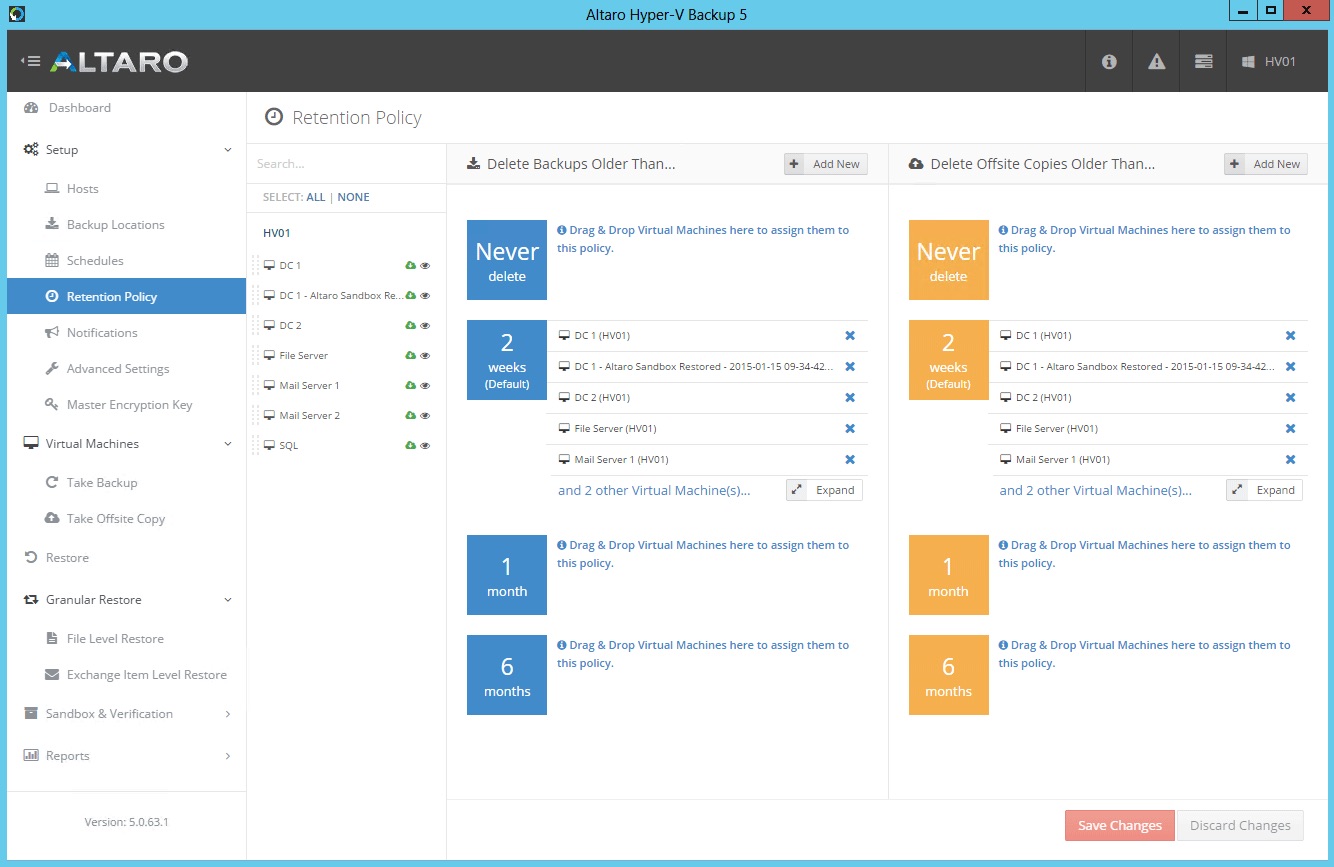Open the warning alerts icon
The width and height of the screenshot is (1334, 867).
[x=1157, y=61]
